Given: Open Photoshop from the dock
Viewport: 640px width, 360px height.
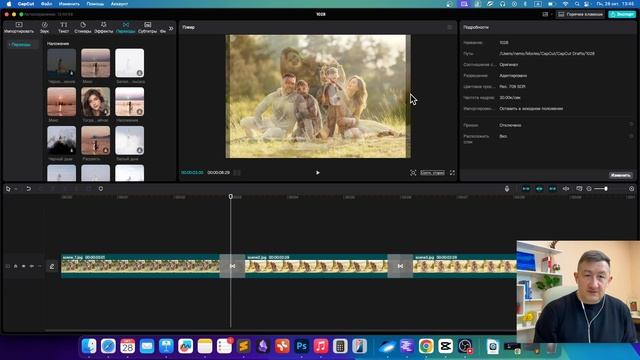Looking at the screenshot, I should tap(302, 346).
